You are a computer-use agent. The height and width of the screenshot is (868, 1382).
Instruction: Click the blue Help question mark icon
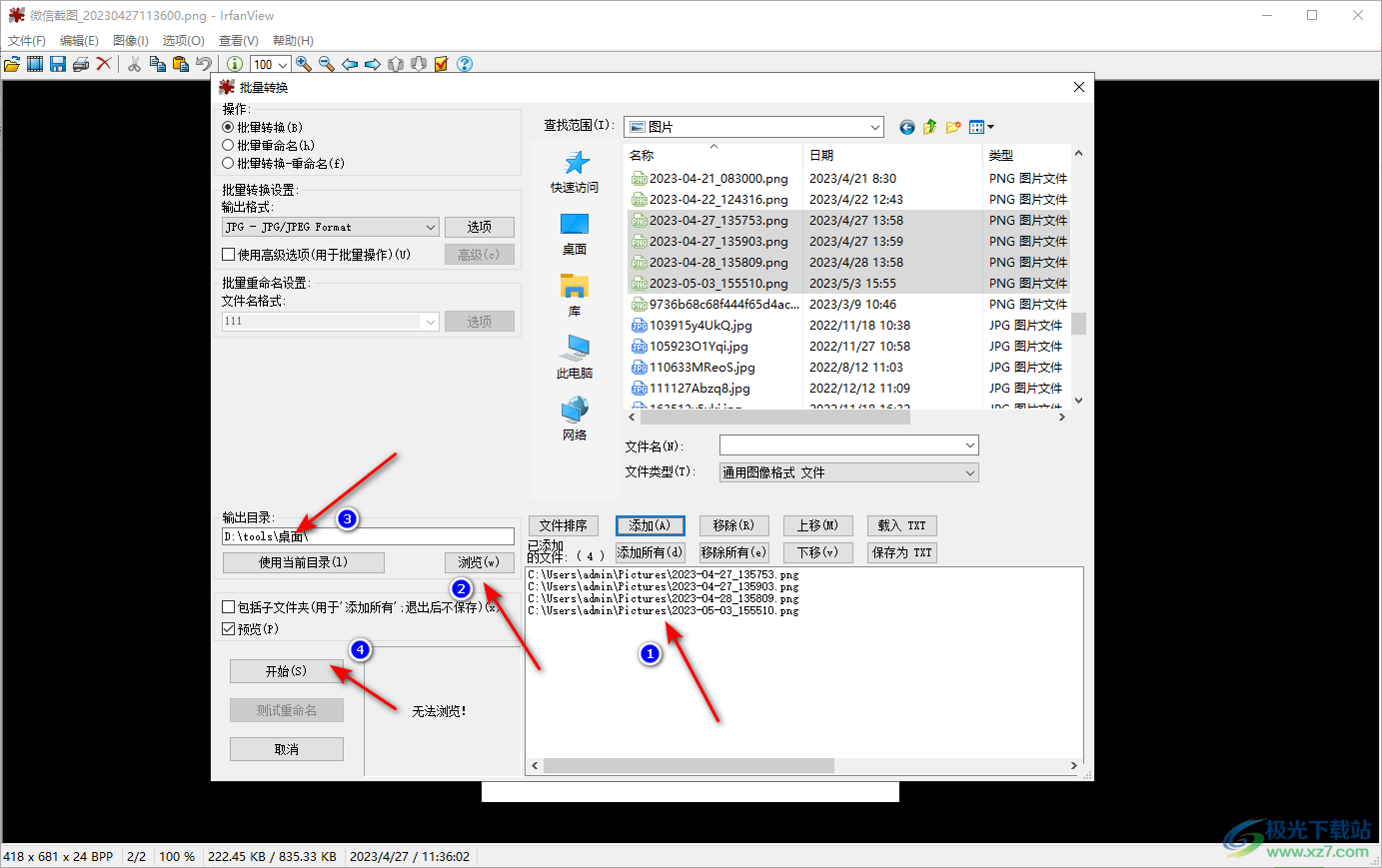pos(465,64)
